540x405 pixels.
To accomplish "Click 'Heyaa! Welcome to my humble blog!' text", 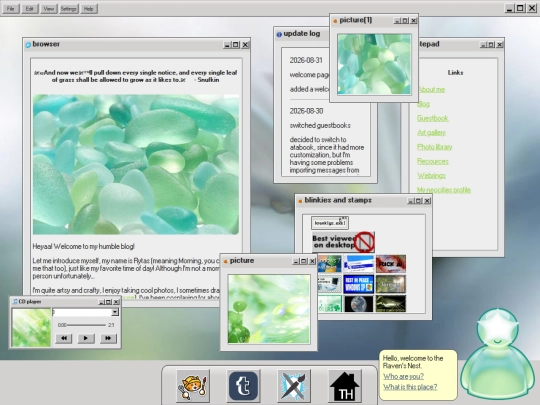I will [84, 247].
